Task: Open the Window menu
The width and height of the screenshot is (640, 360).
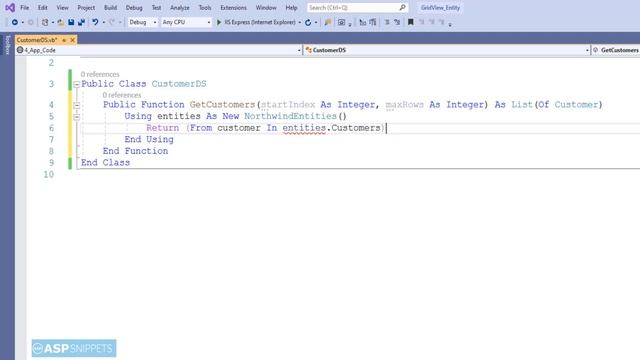Action: point(266,8)
